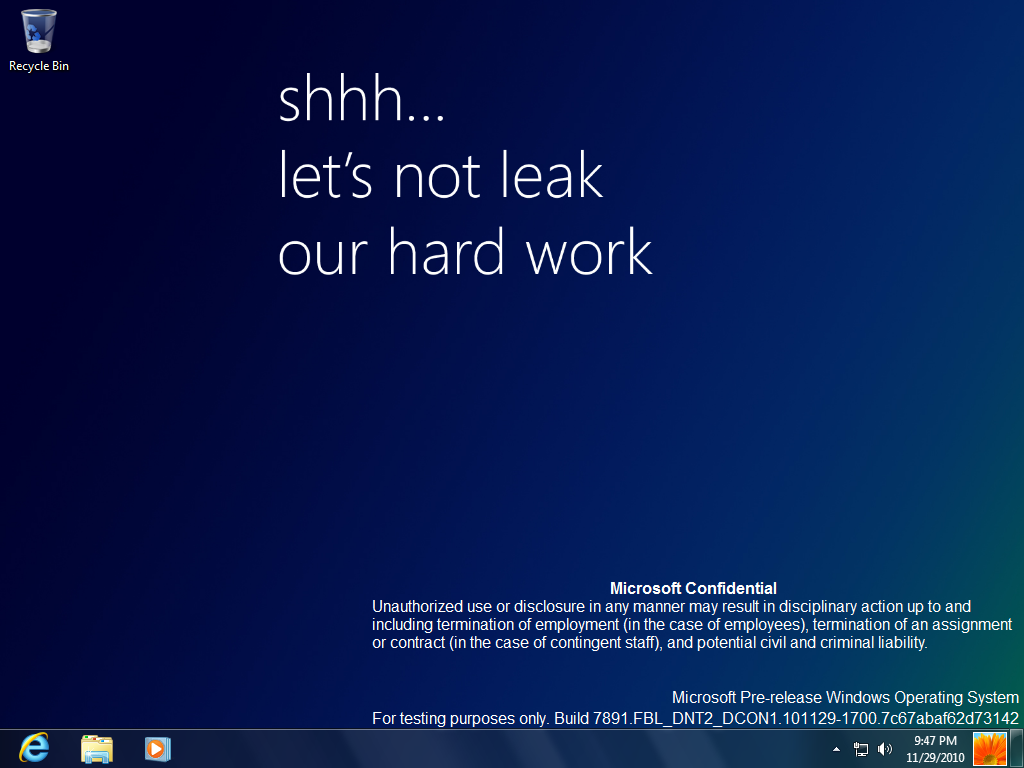
Task: Click the orange flower user tile
Action: tap(989, 749)
